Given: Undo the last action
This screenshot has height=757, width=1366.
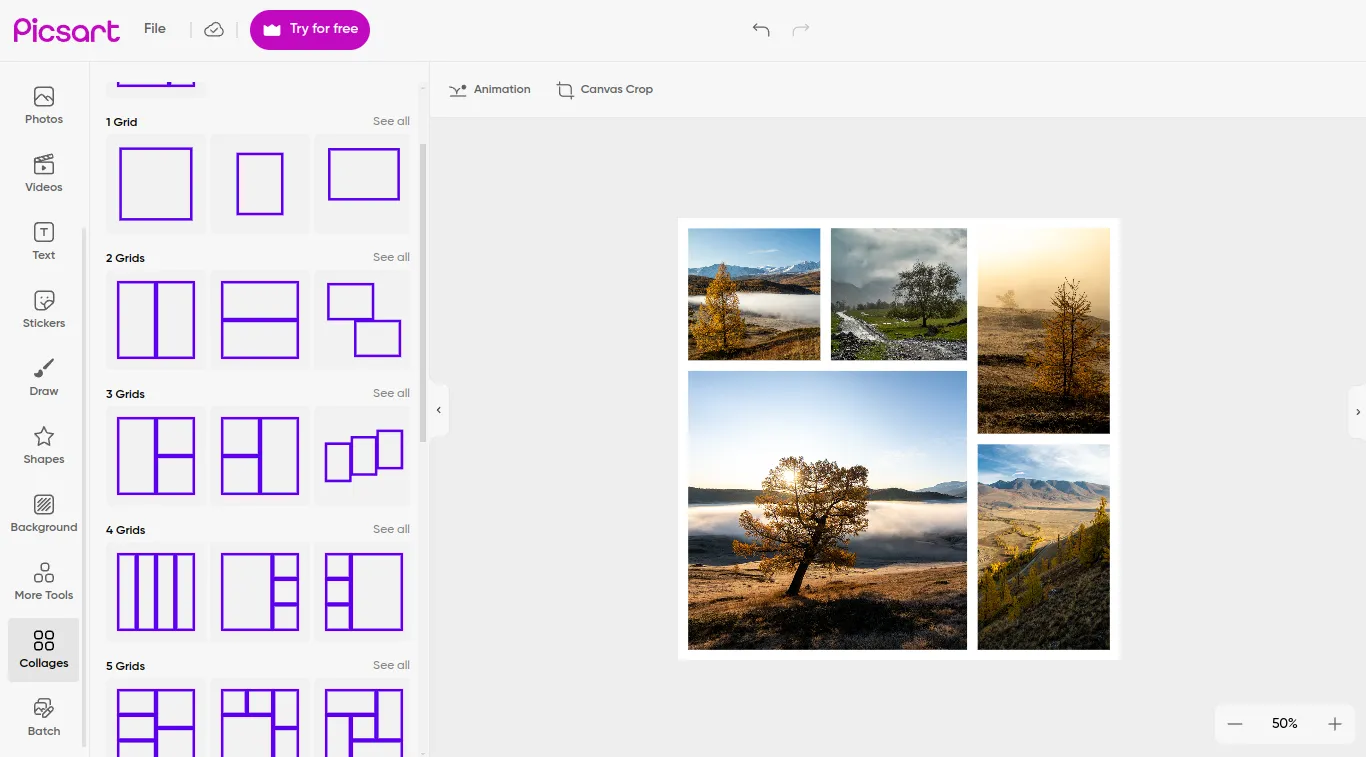Looking at the screenshot, I should (x=761, y=30).
